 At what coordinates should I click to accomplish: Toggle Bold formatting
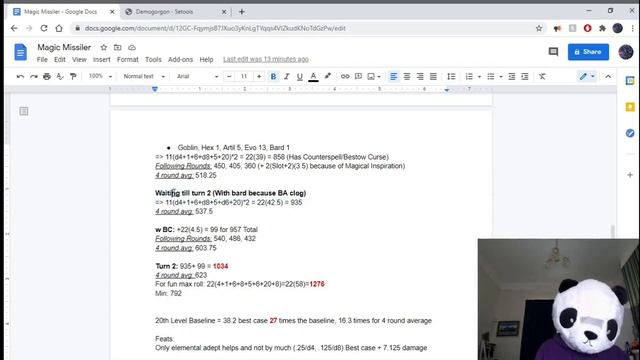273,76
